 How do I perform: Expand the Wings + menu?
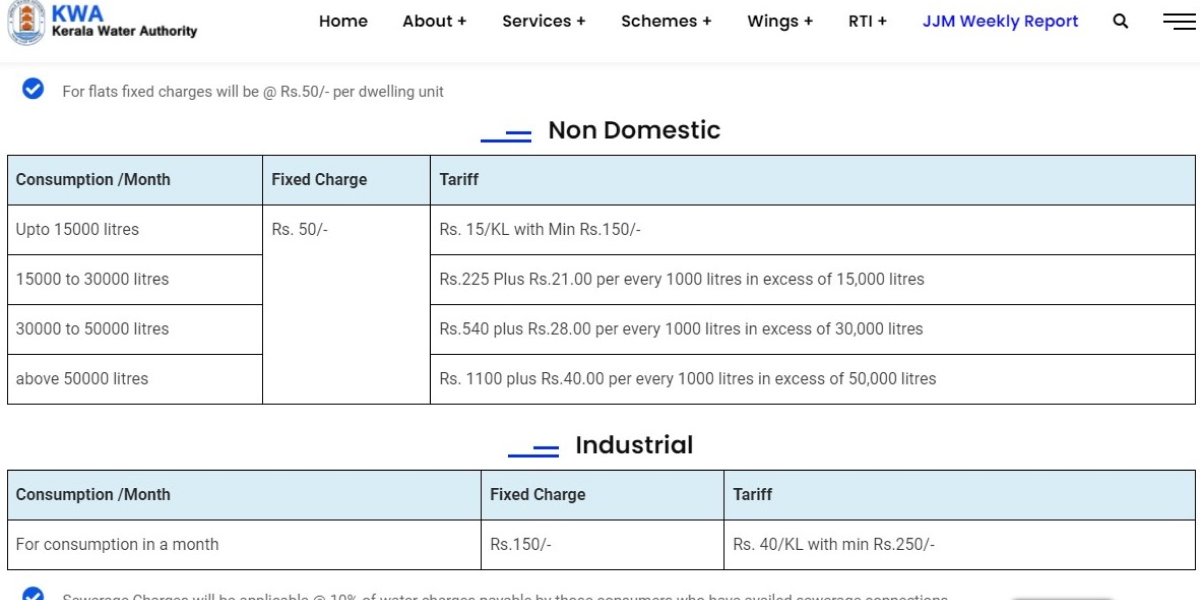point(780,21)
